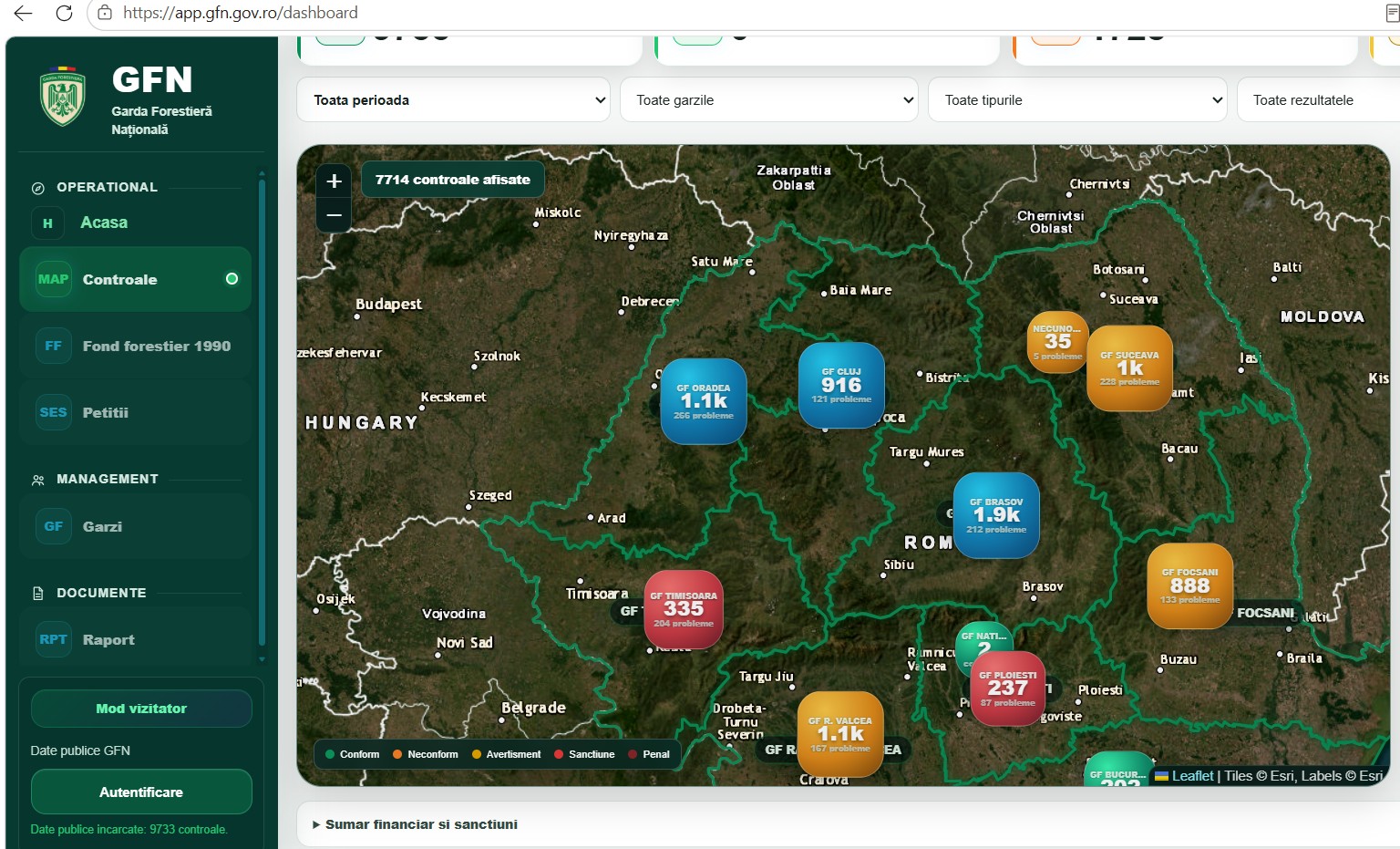Viewport: 1400px width, 849px height.
Task: Open the Leaflet attribution link
Action: (1192, 776)
